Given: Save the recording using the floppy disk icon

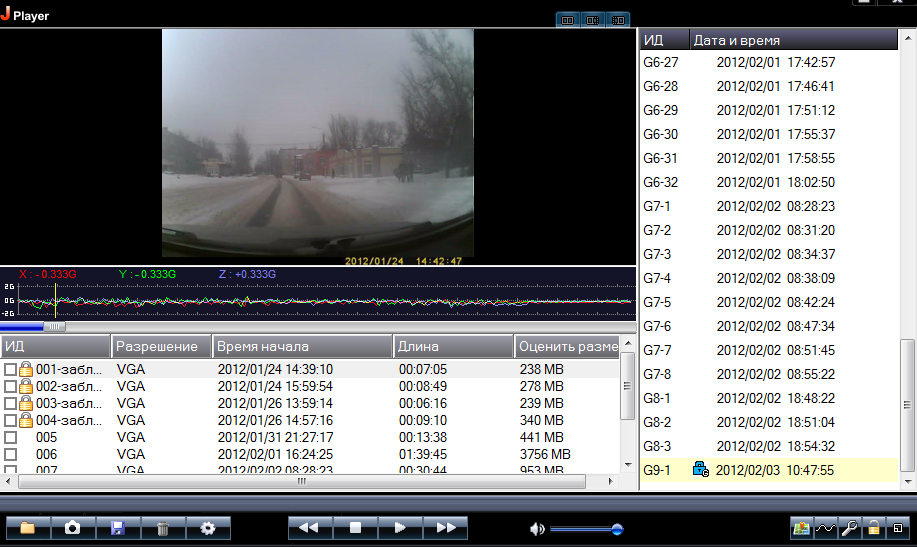Looking at the screenshot, I should tap(118, 528).
